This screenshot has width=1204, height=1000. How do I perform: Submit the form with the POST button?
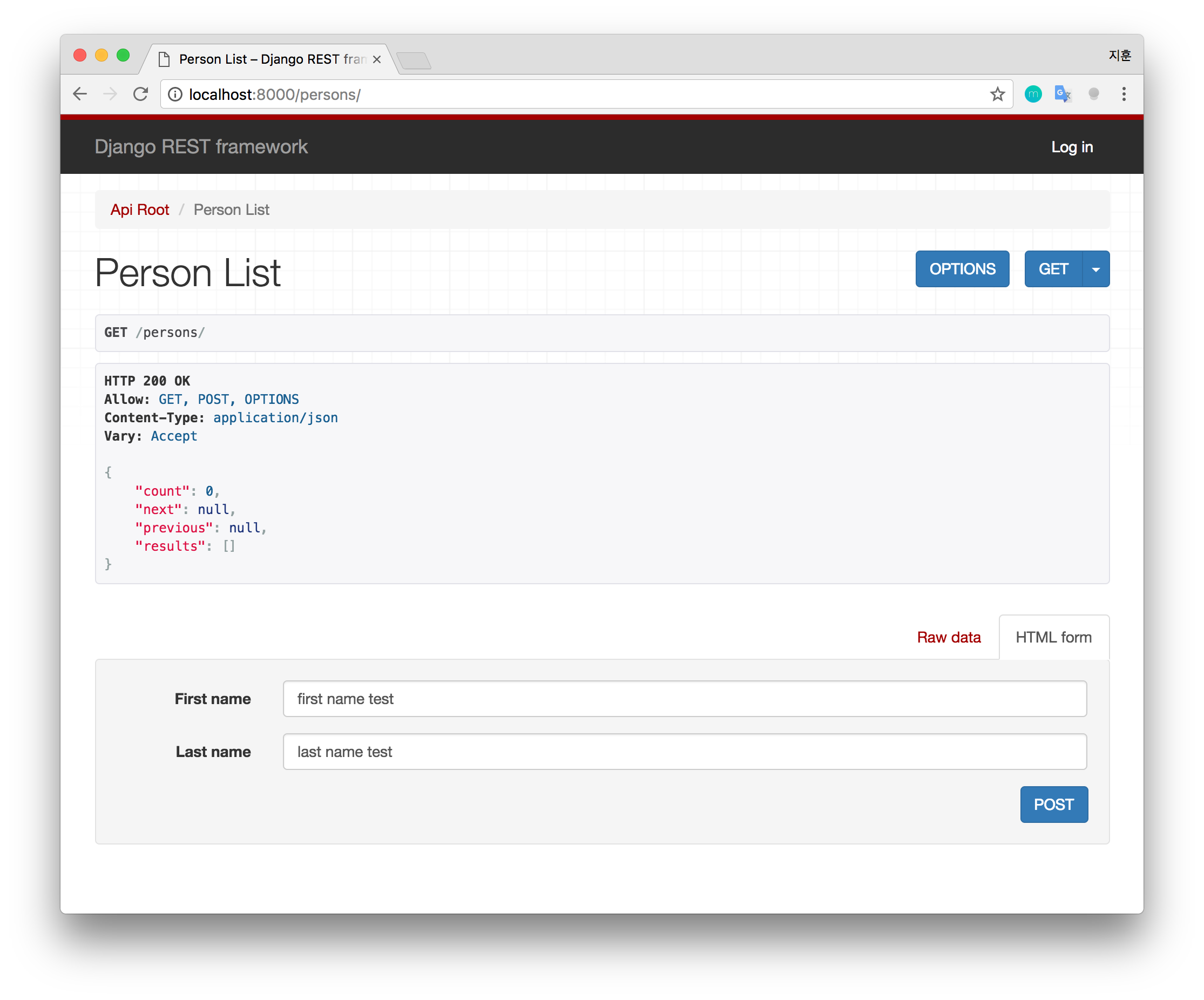(x=1054, y=805)
